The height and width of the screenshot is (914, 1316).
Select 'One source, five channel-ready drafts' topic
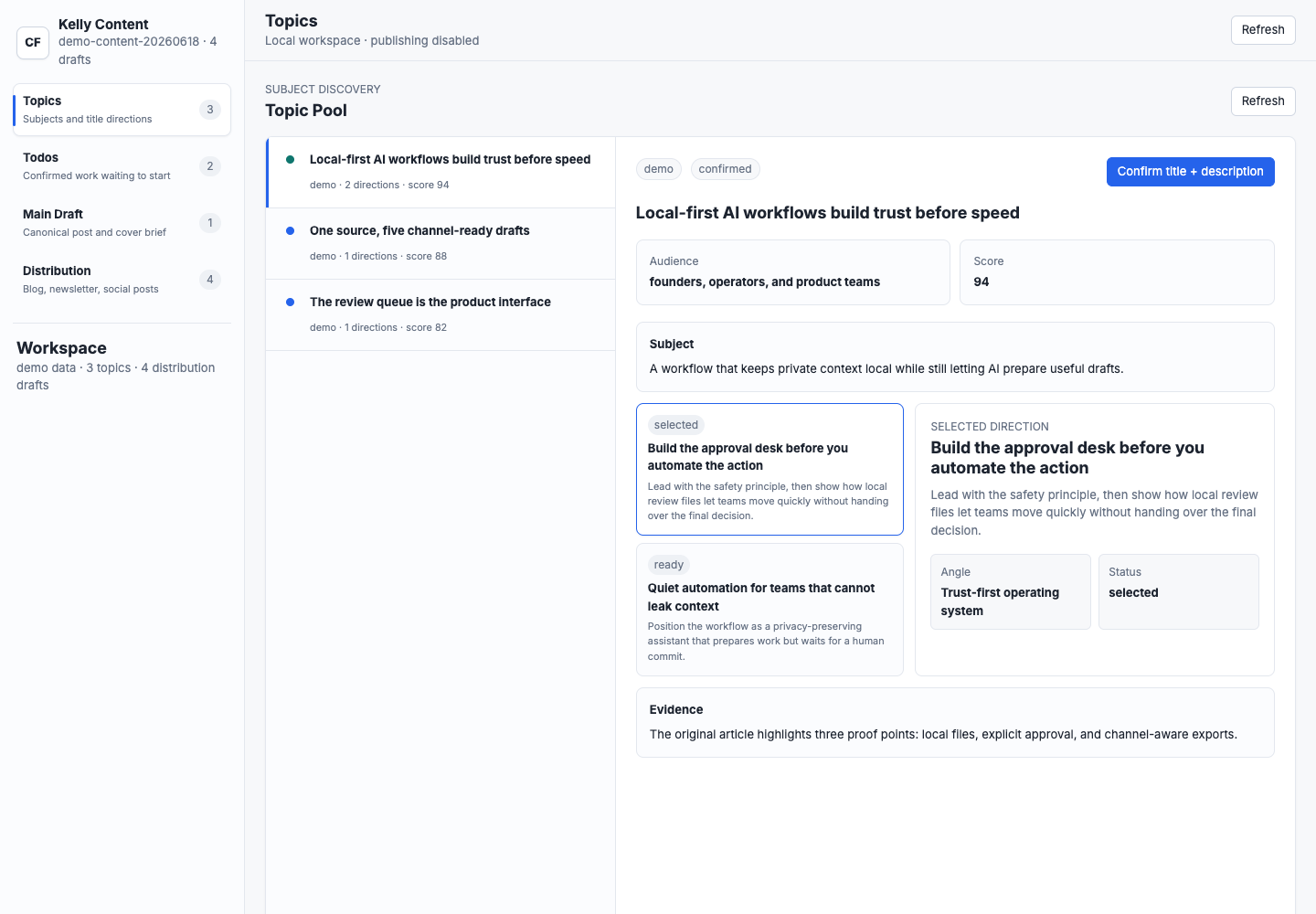pos(440,243)
